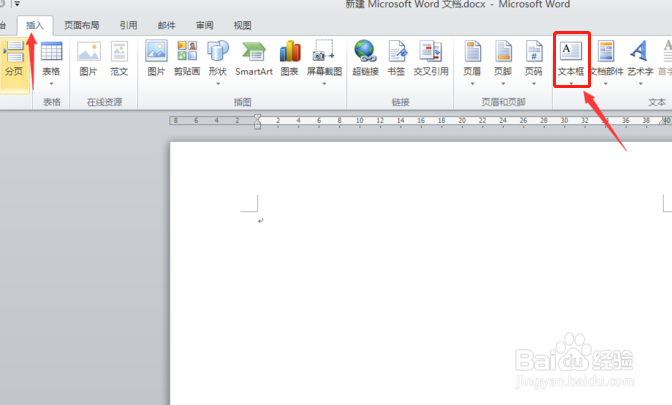Image resolution: width=672 pixels, height=405 pixels.
Task: Expand the 表格 dropdown arrow
Action: pos(51,84)
